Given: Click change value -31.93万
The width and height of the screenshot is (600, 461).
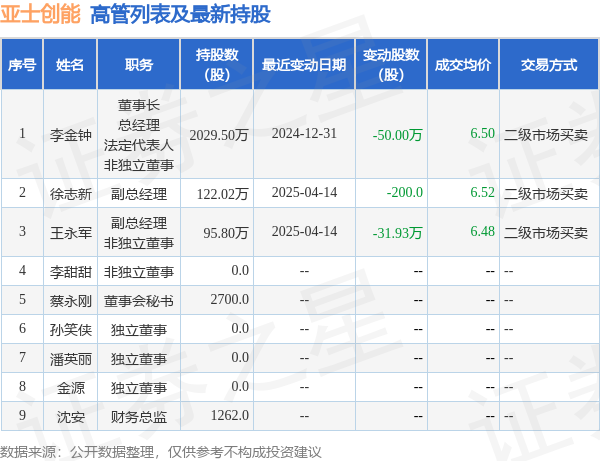Looking at the screenshot, I should coord(398,233).
